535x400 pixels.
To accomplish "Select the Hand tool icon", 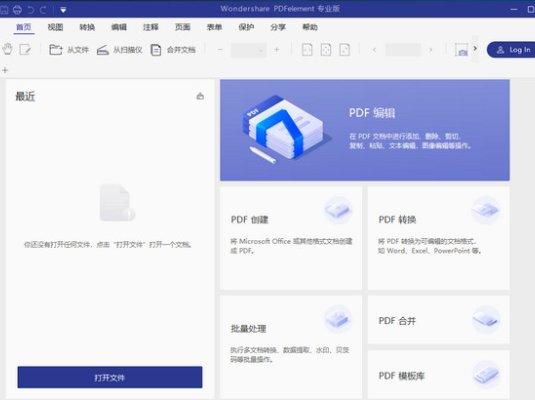I will (8, 49).
